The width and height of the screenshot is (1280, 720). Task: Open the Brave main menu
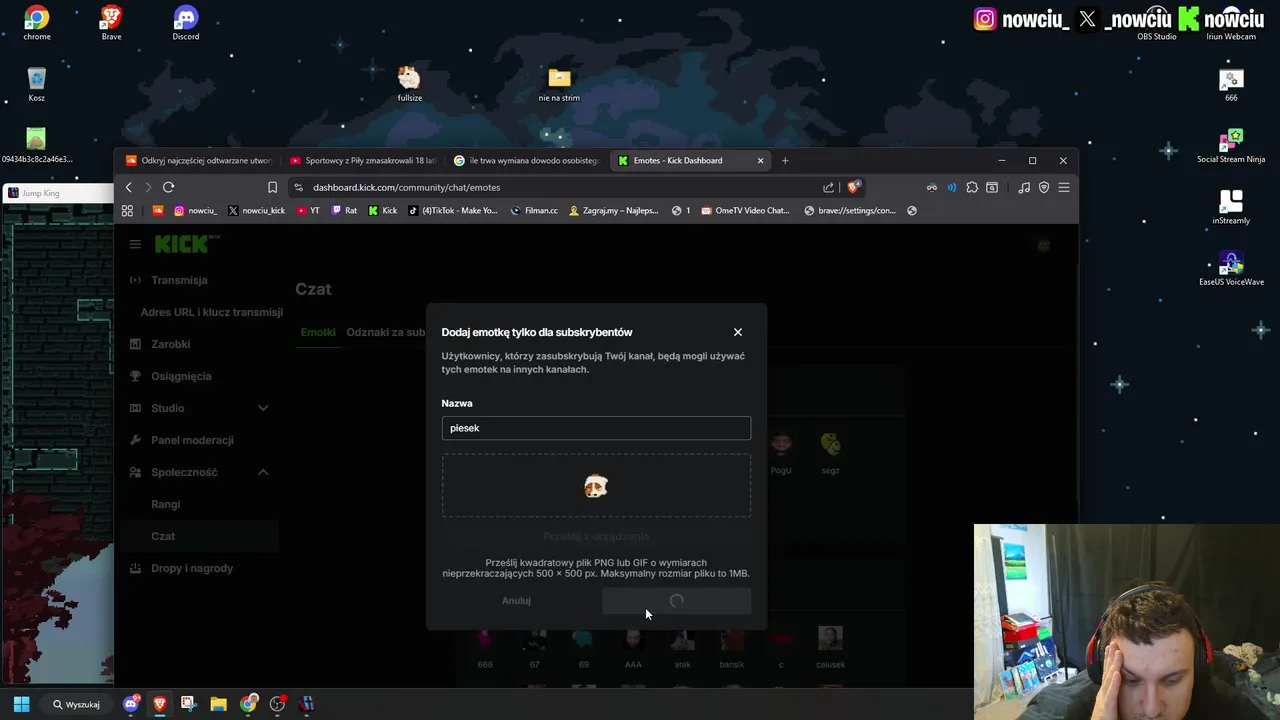[1064, 187]
